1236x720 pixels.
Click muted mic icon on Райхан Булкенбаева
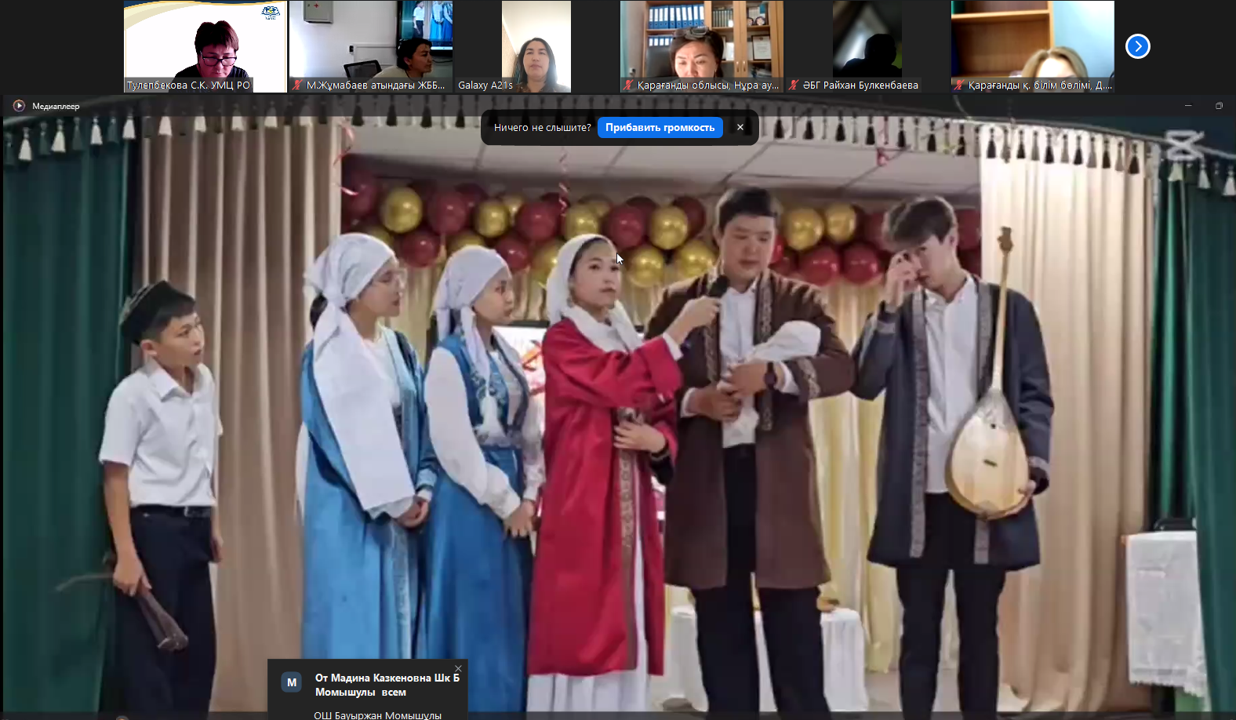point(794,86)
